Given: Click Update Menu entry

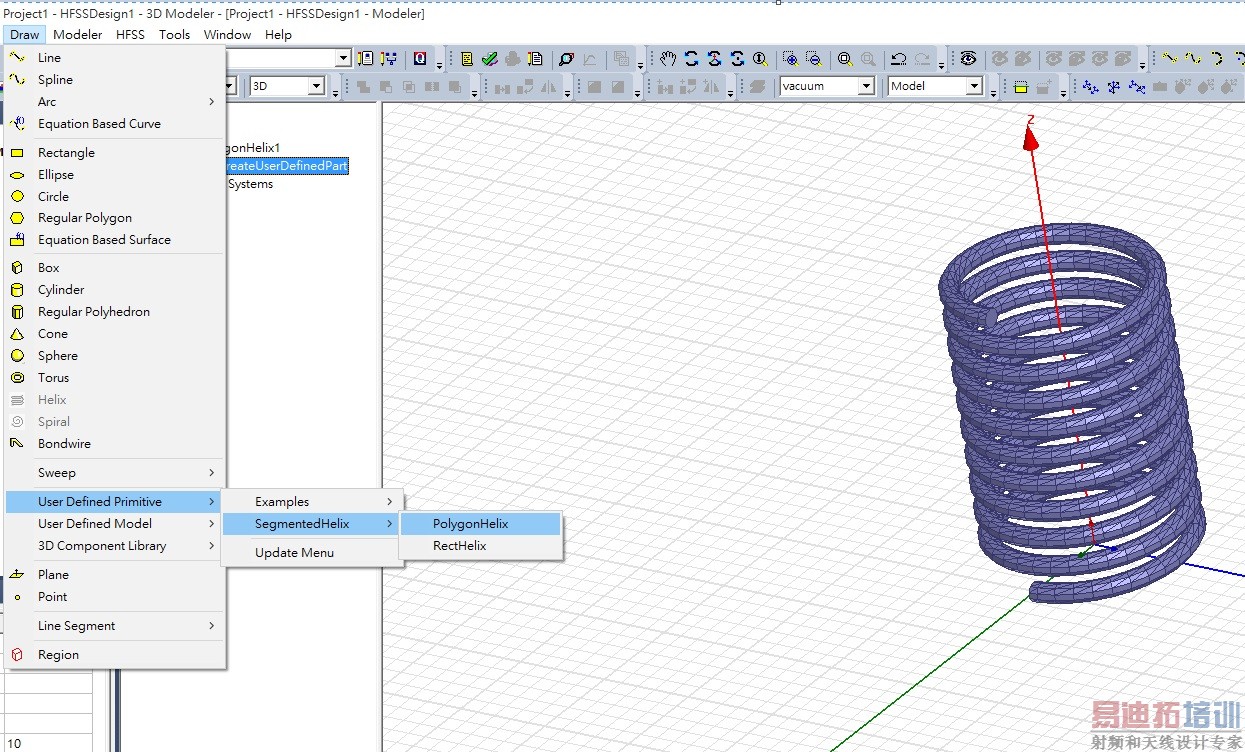Looking at the screenshot, I should tap(294, 553).
